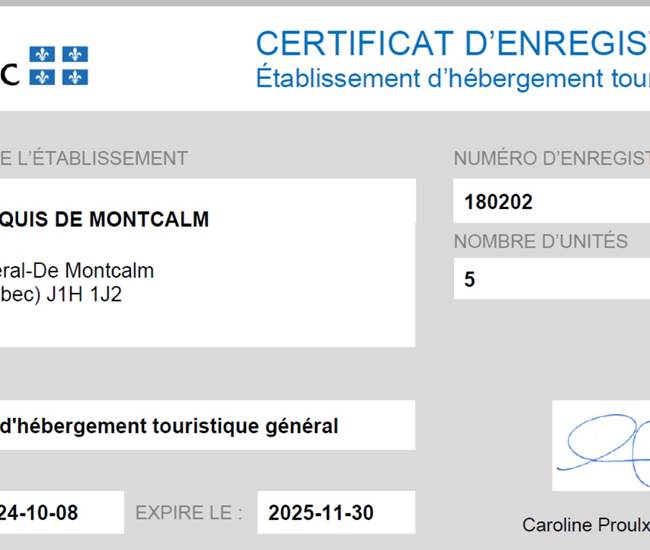Select the number of units field showing 5

(x=551, y=279)
